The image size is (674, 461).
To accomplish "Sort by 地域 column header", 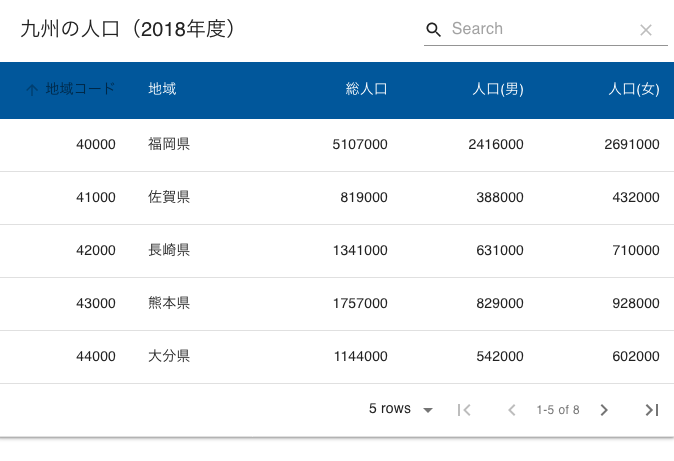I will pyautogui.click(x=162, y=89).
